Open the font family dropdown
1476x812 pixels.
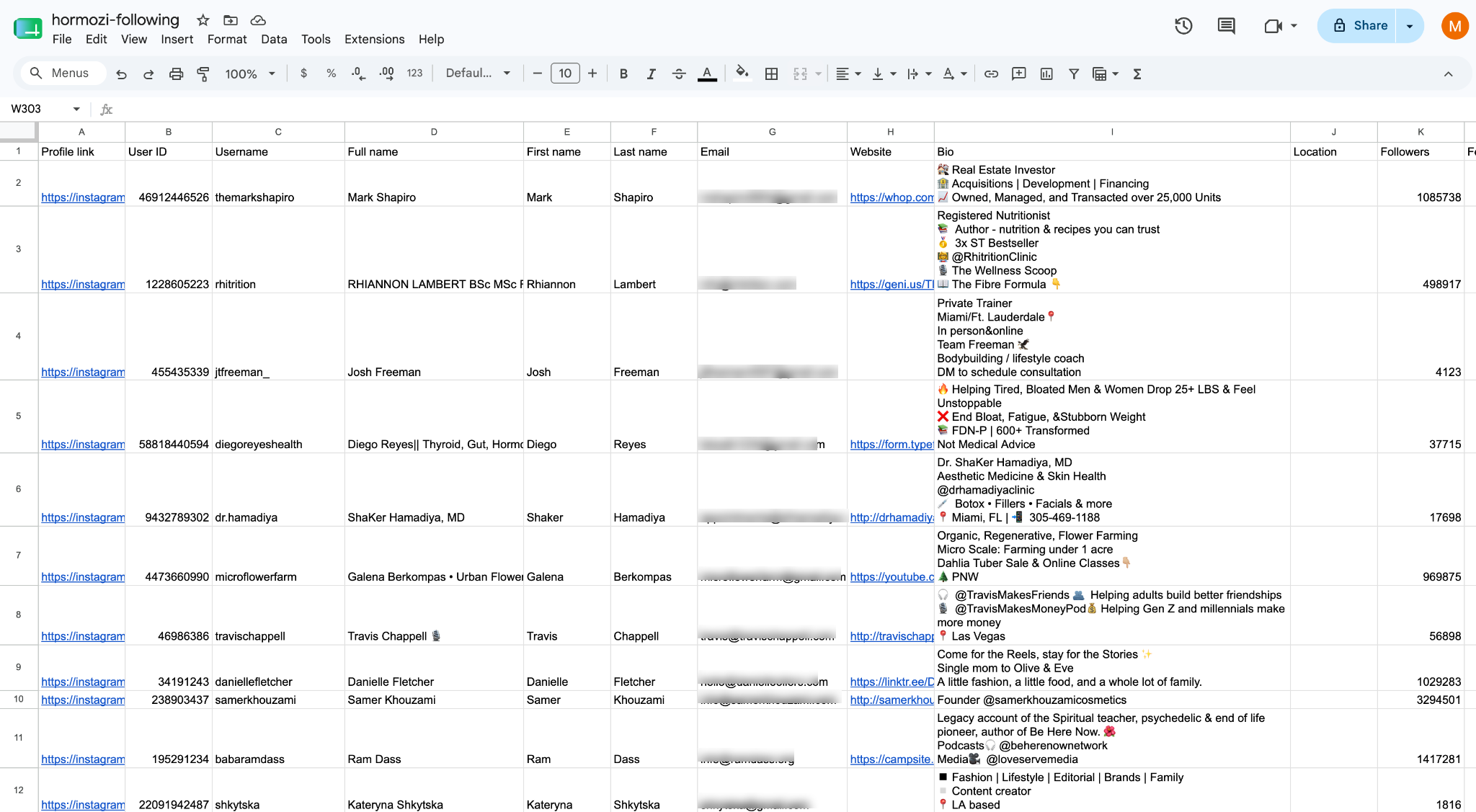pyautogui.click(x=478, y=73)
